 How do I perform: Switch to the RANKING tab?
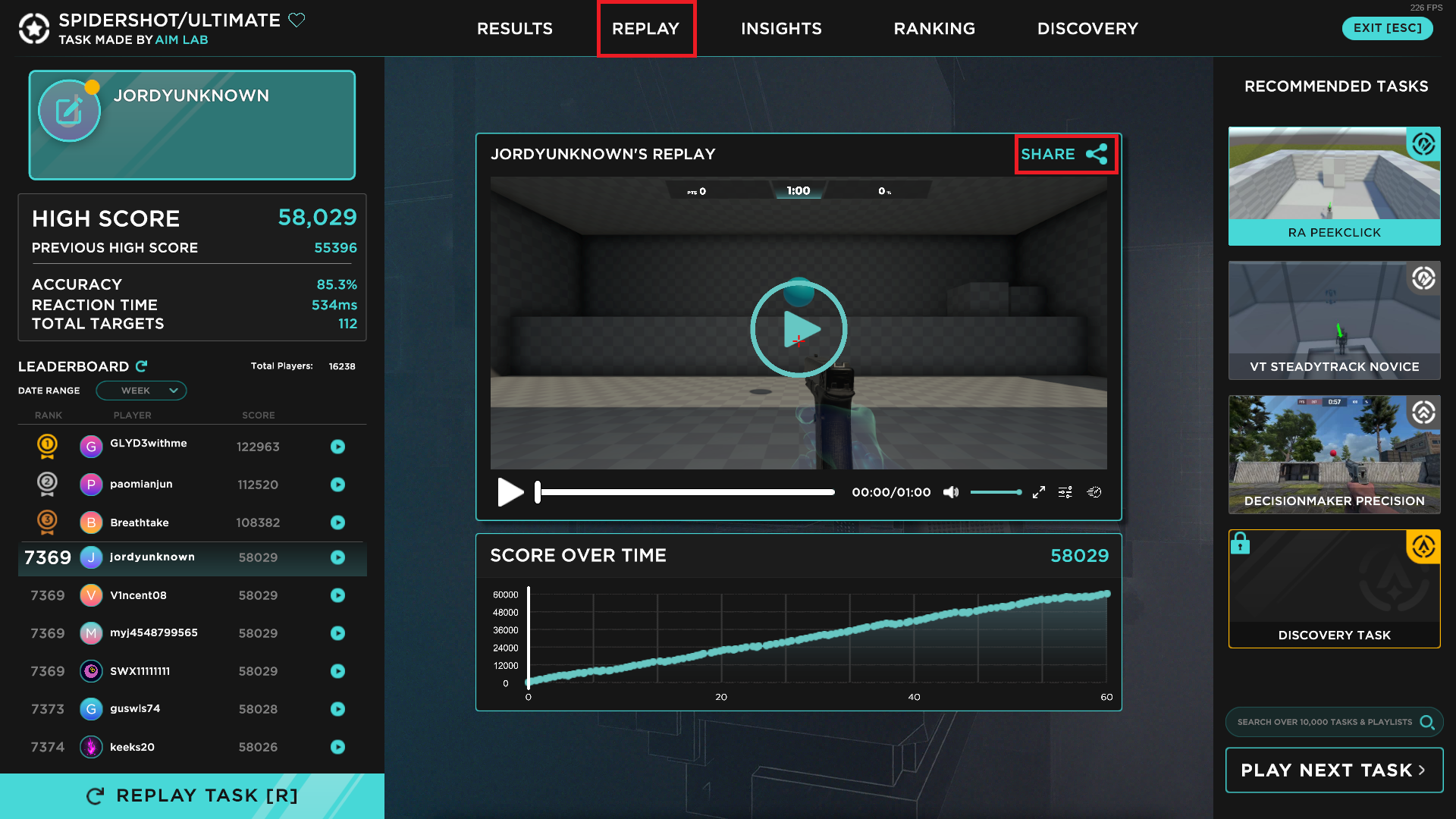pos(934,29)
